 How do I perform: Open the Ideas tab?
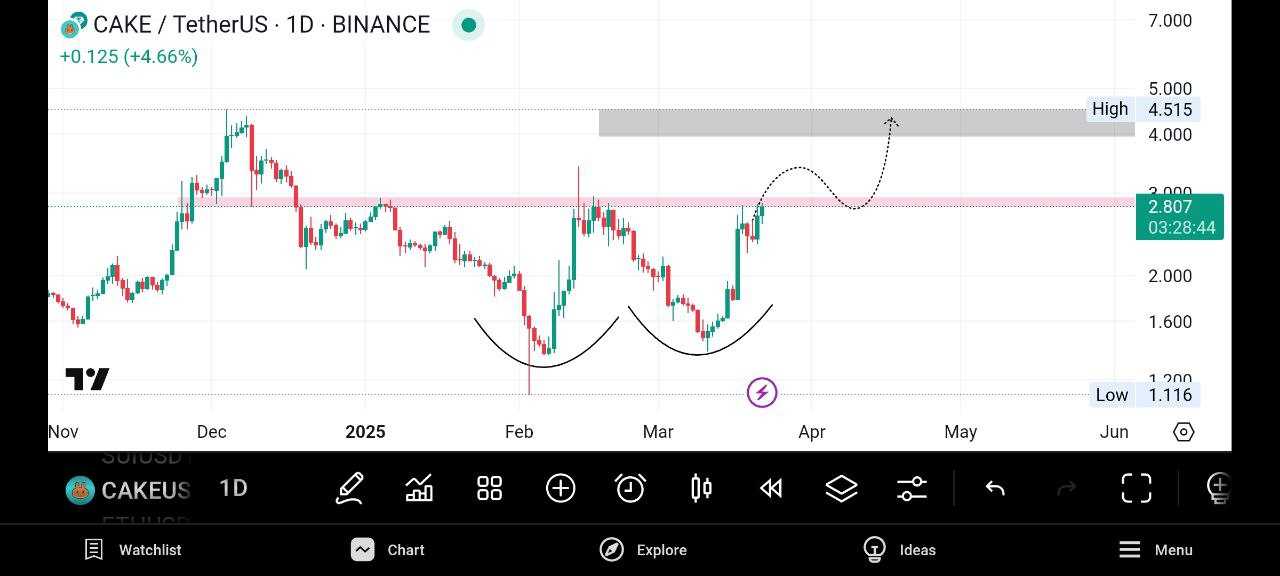(x=899, y=550)
